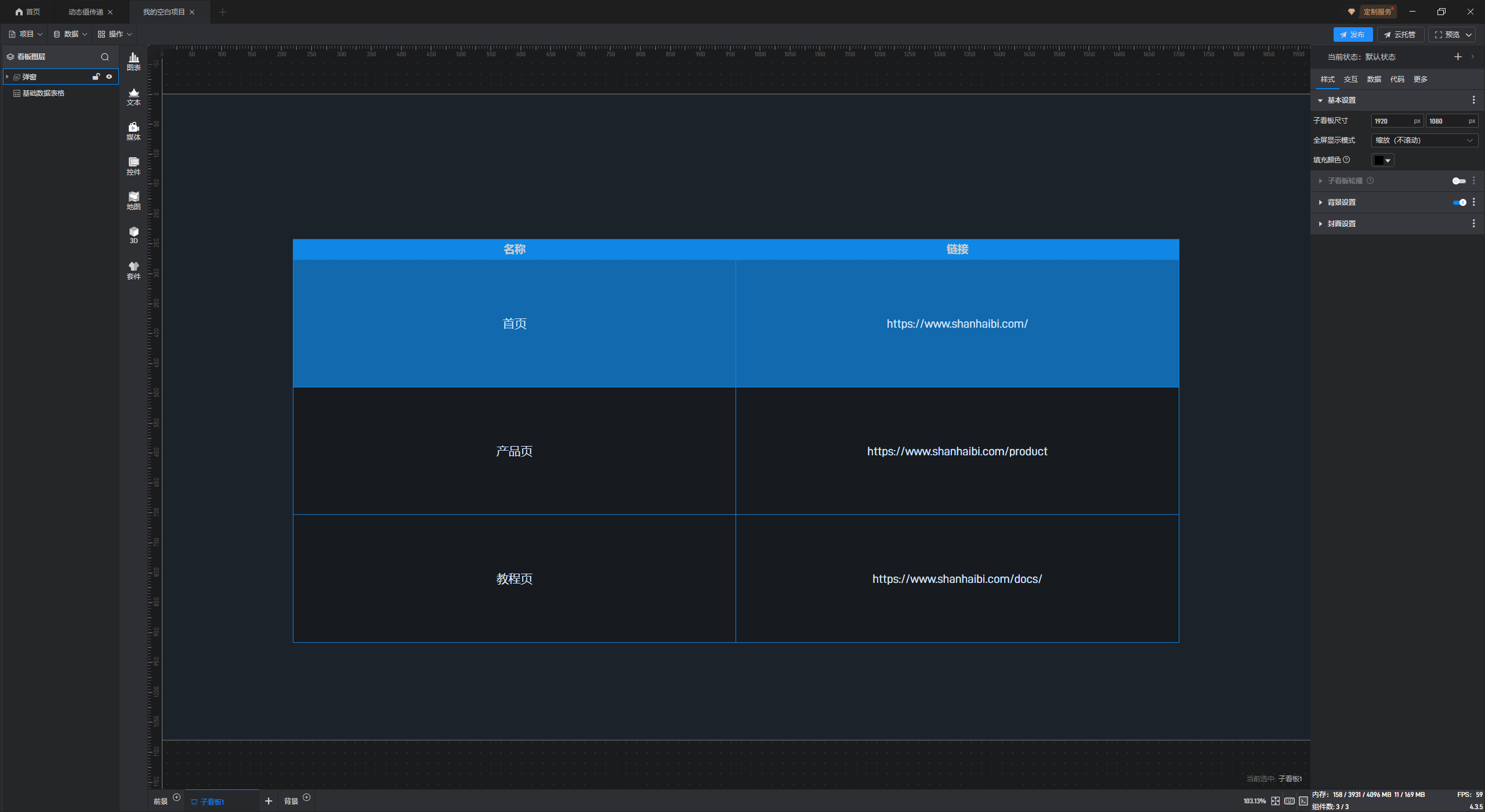Open the 文本 text components panel
The width and height of the screenshot is (1485, 812).
pos(133,96)
